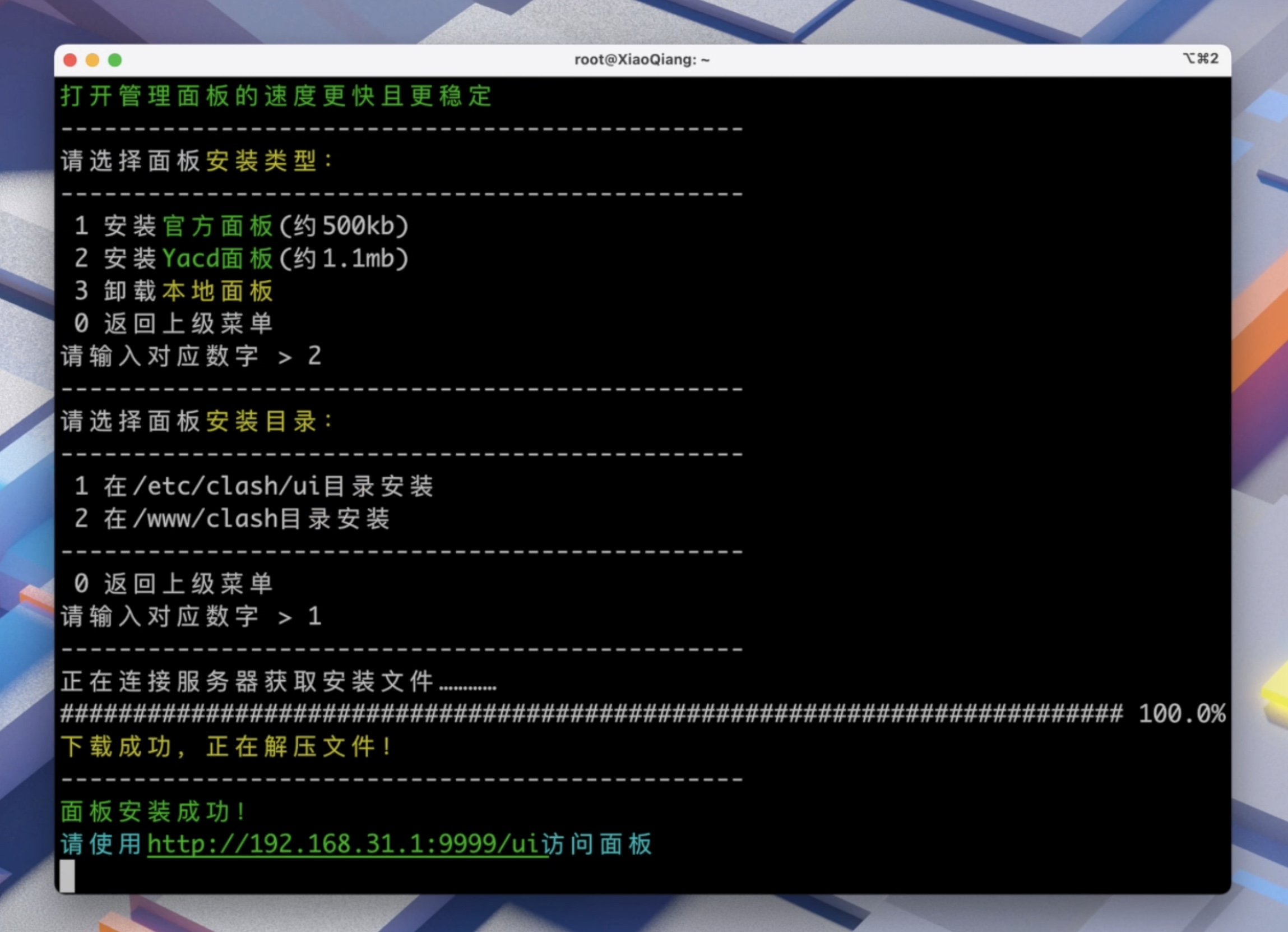This screenshot has width=1288, height=932.
Task: Click the hash-mark download progress bar
Action: pyautogui.click(x=591, y=714)
